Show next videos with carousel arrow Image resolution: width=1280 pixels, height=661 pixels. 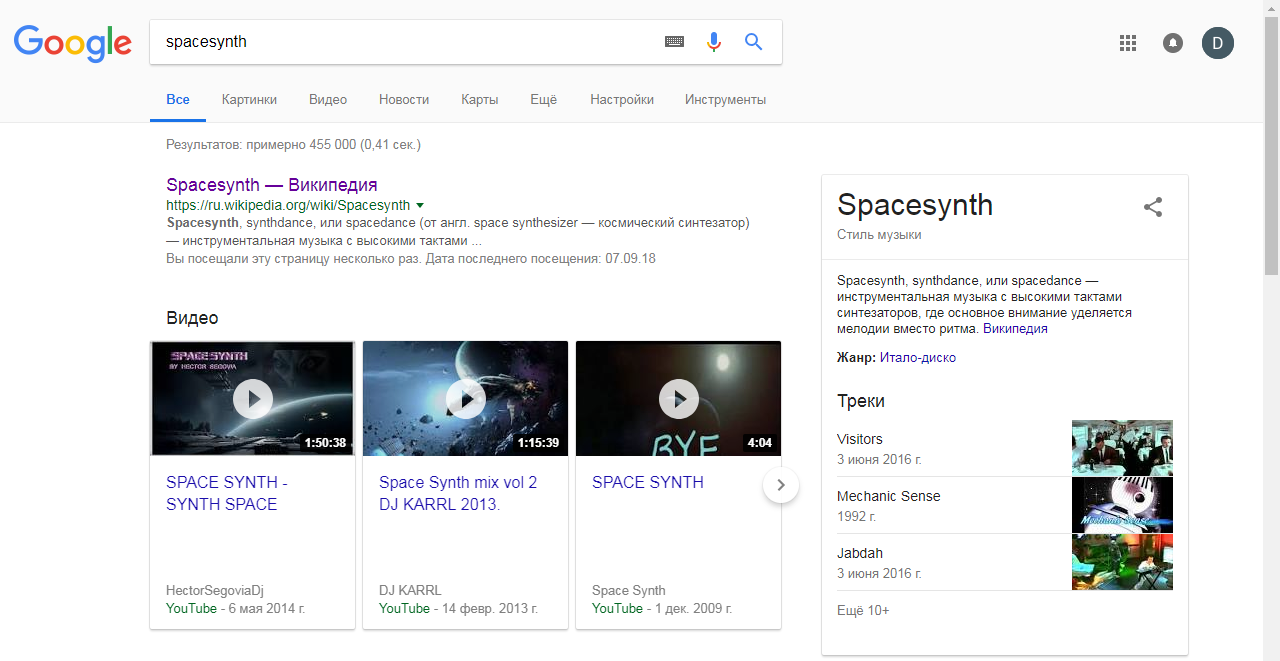point(781,486)
